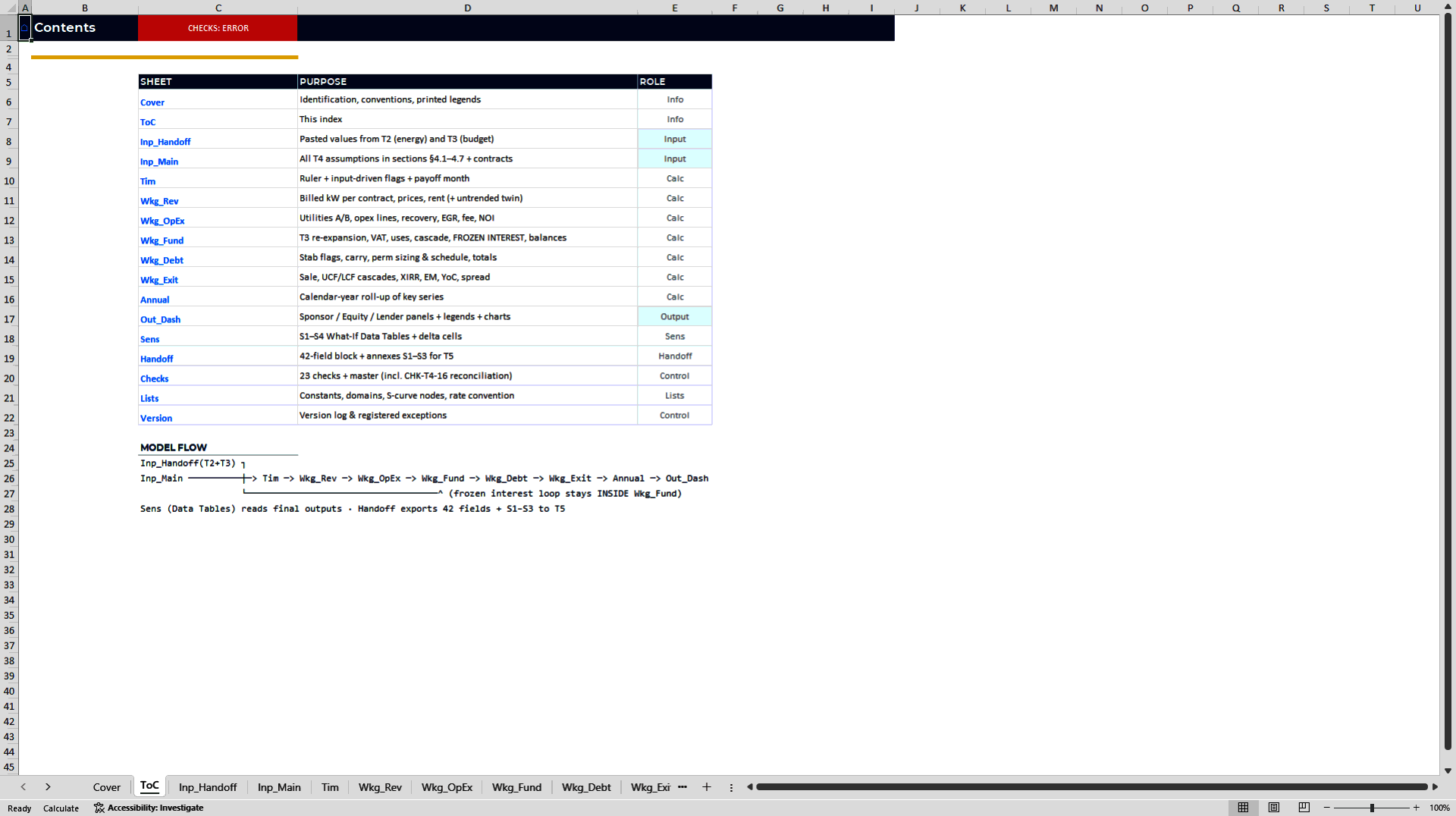Switch to Page Break Preview icon

pyautogui.click(x=1304, y=808)
